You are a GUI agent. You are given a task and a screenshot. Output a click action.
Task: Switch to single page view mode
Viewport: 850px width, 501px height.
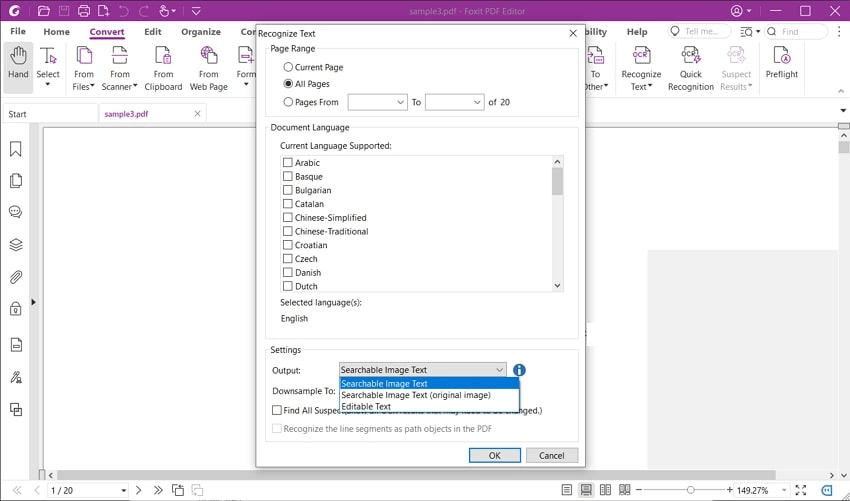tap(566, 490)
